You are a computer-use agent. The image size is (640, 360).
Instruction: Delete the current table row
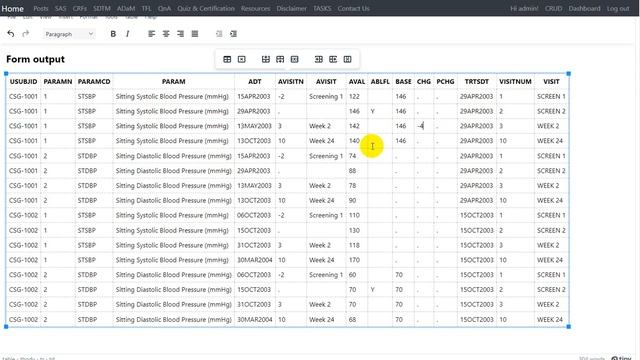point(294,60)
